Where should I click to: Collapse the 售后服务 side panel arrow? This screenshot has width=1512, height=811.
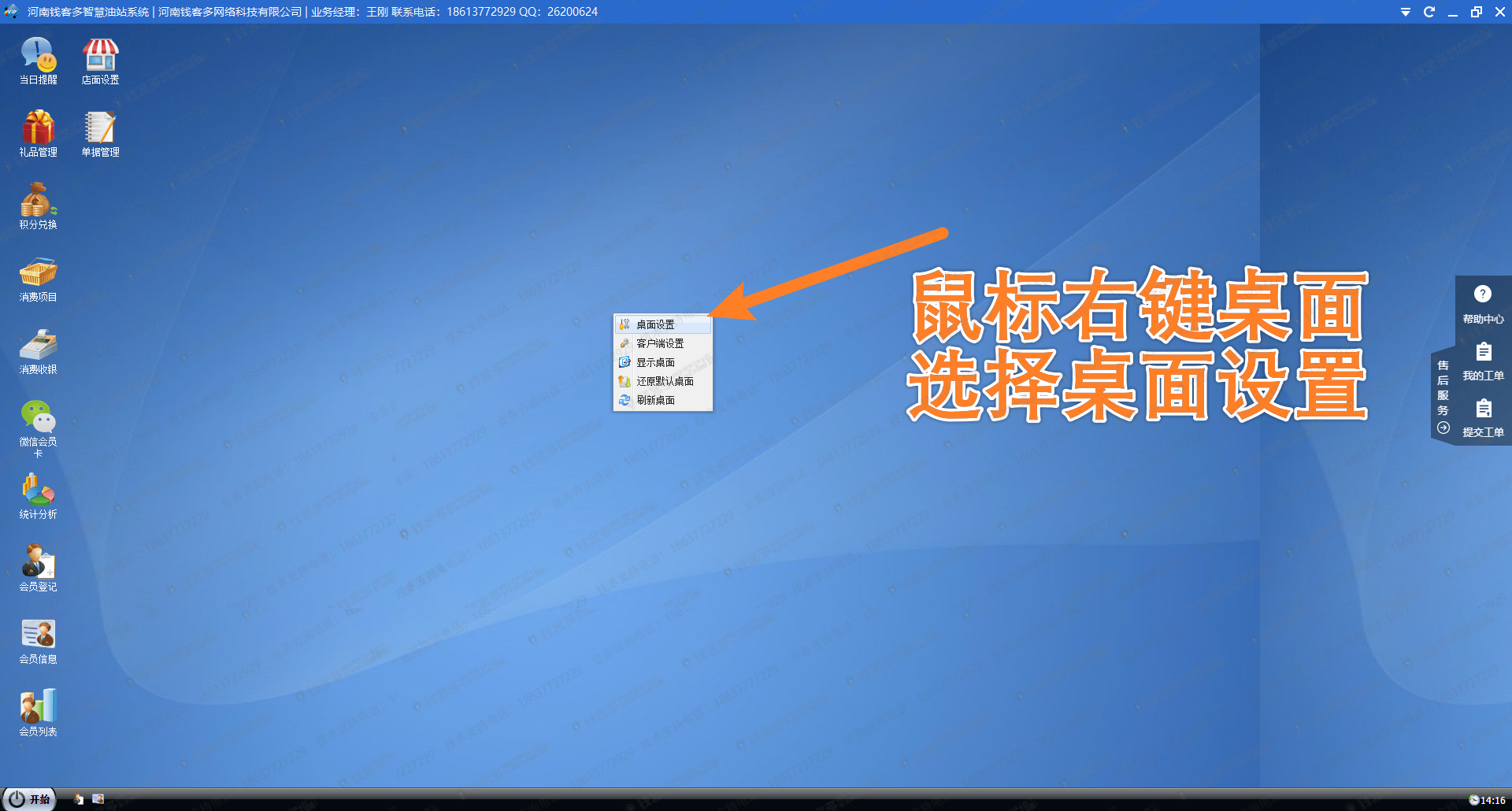coord(1443,428)
